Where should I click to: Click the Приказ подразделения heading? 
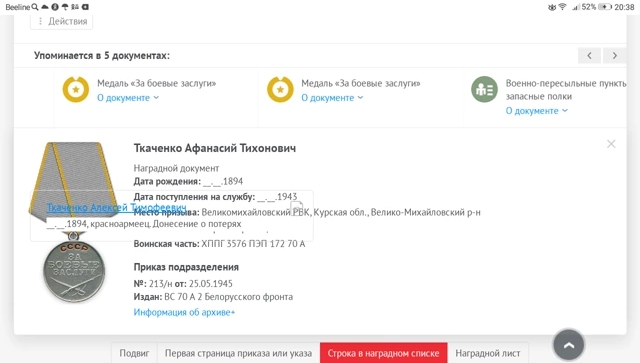coord(186,267)
